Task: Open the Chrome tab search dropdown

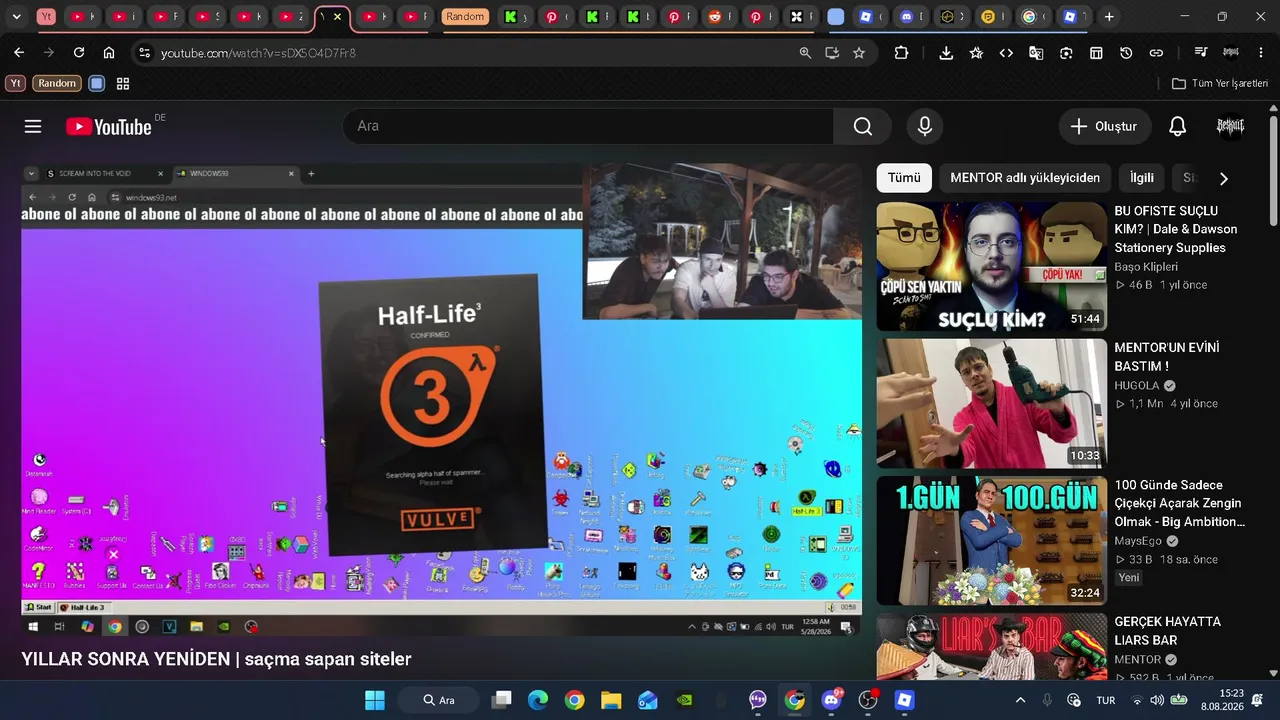Action: coord(16,17)
